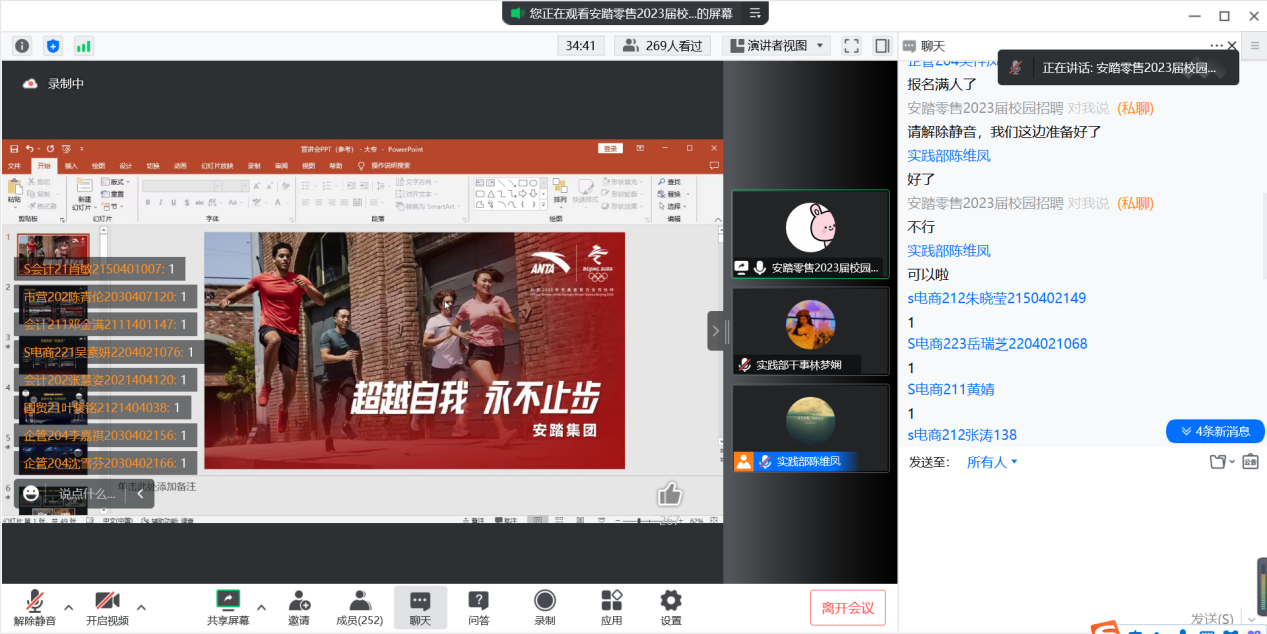
Task: Click the blue security shield icon
Action: [x=53, y=46]
